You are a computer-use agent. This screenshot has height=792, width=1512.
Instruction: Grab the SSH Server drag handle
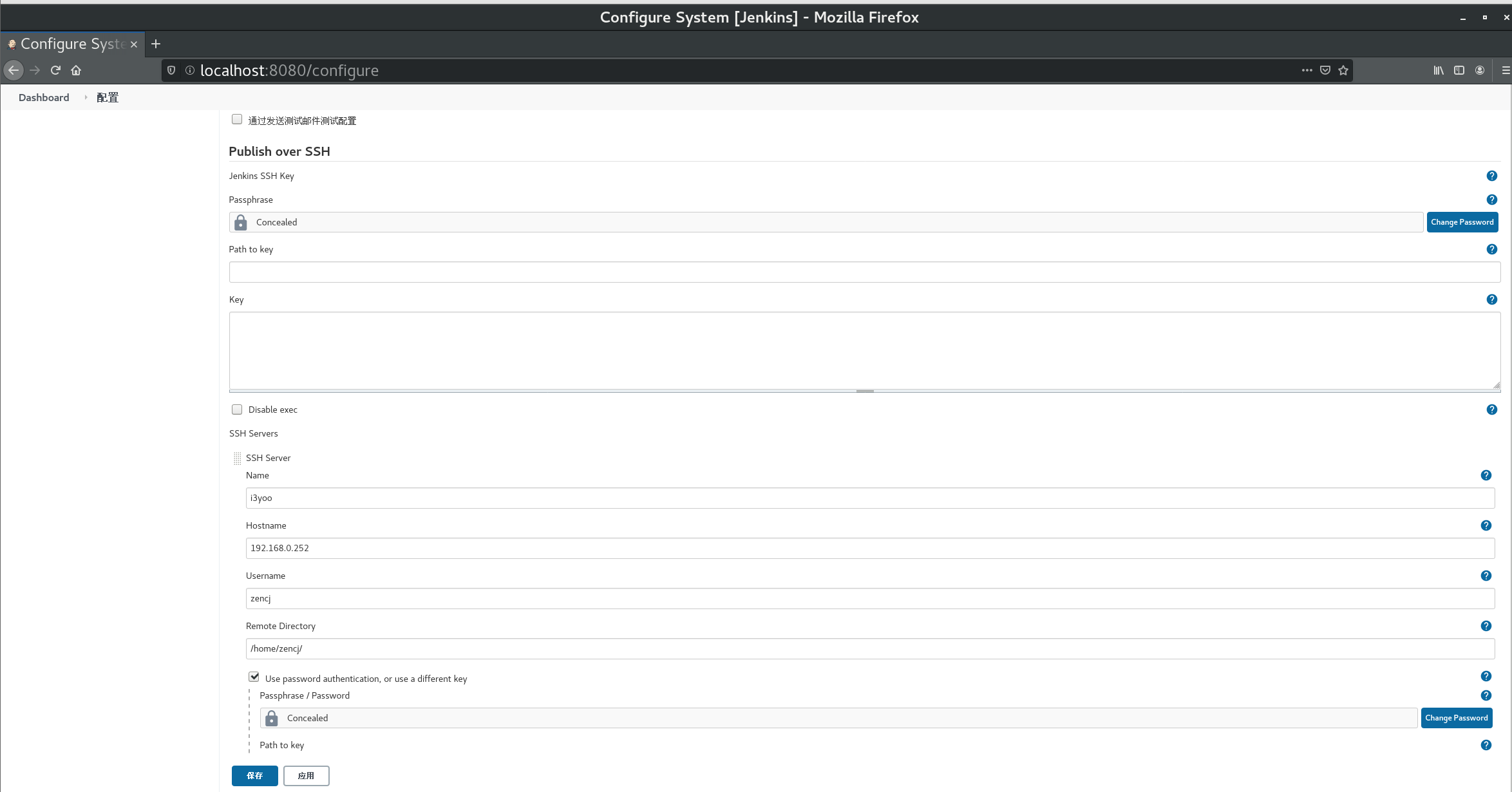pos(237,458)
